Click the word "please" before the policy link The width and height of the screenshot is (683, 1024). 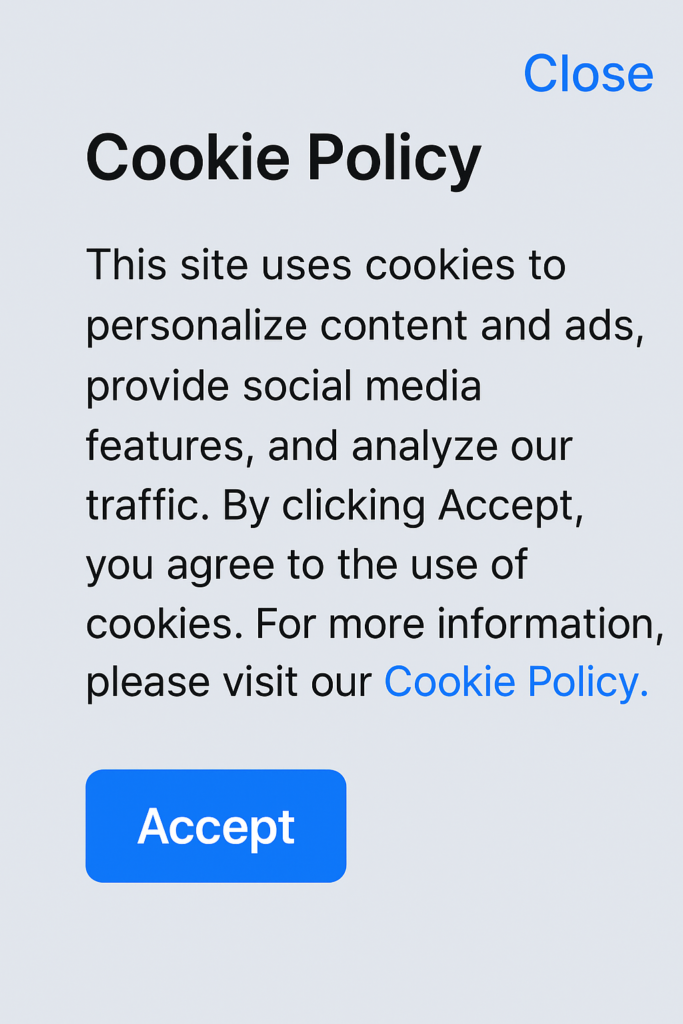point(148,684)
